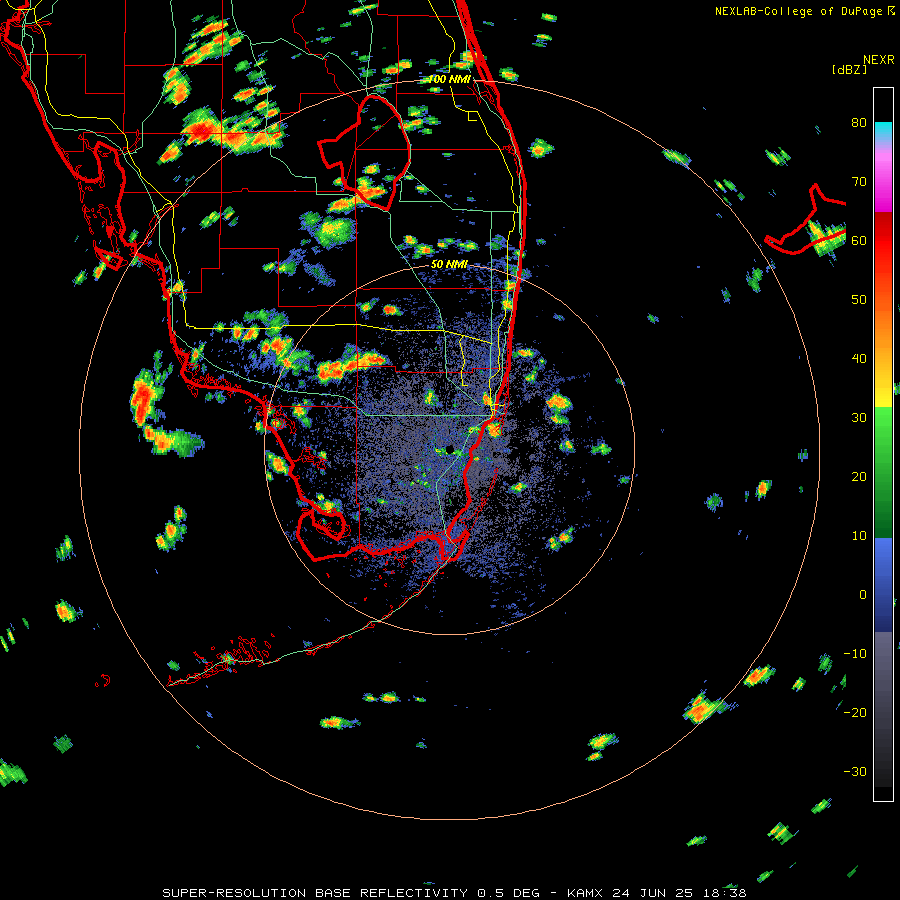Click the 30 value on dBZ scale
The height and width of the screenshot is (900, 900).
coord(859,417)
